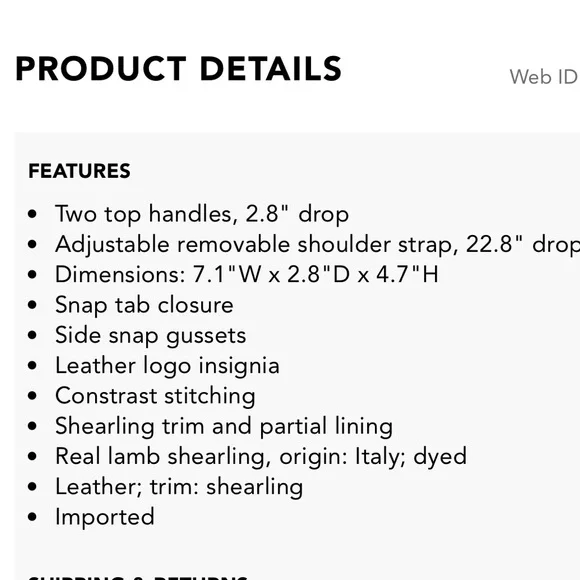The width and height of the screenshot is (580, 580).
Task: Click 'Leather logo insignia' feature
Action: 167,366
